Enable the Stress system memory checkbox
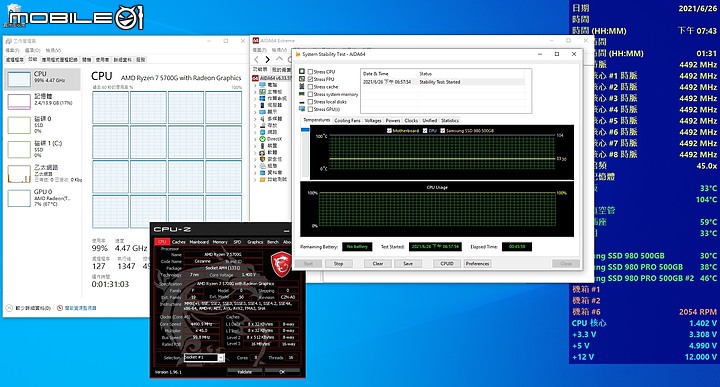 pyautogui.click(x=310, y=94)
